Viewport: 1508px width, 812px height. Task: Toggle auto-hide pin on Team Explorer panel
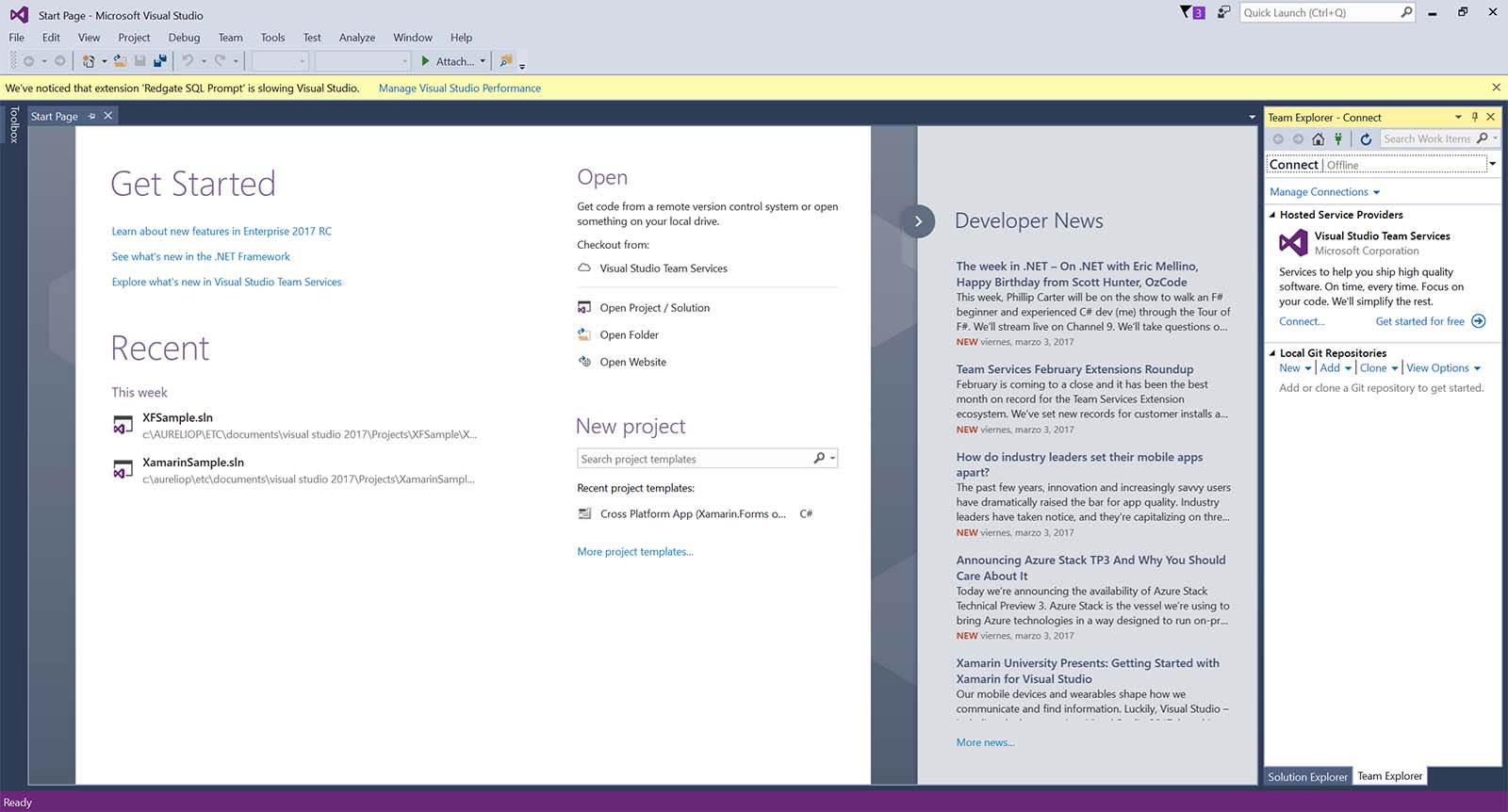click(1475, 117)
